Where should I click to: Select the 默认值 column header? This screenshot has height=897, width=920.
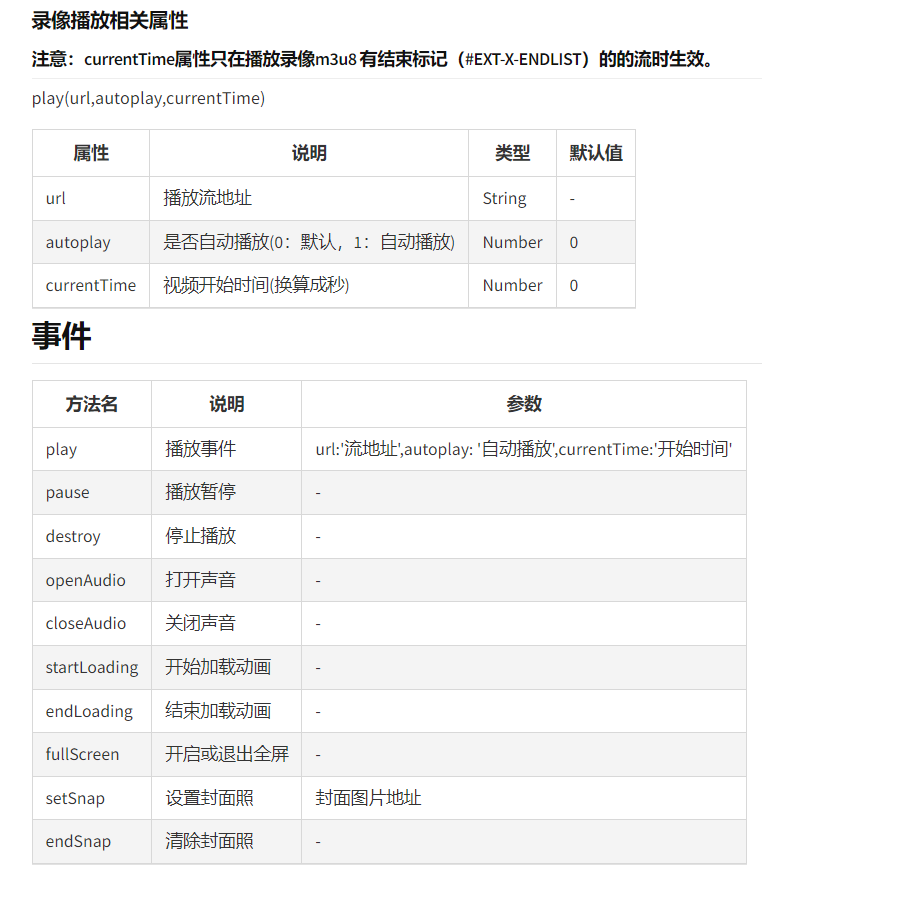click(595, 153)
